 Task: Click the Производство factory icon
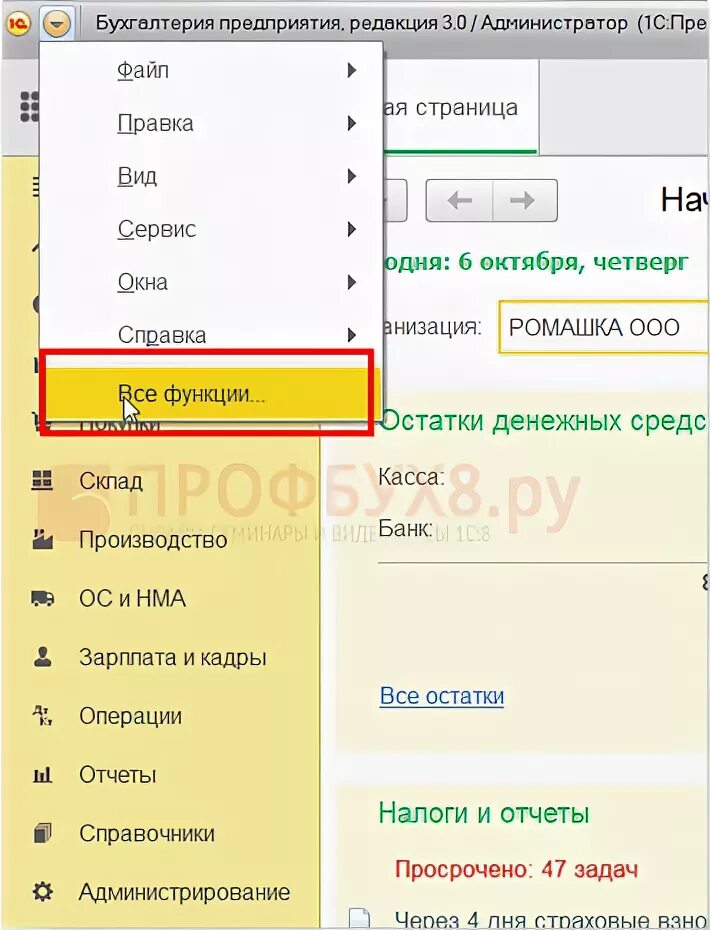(42, 539)
